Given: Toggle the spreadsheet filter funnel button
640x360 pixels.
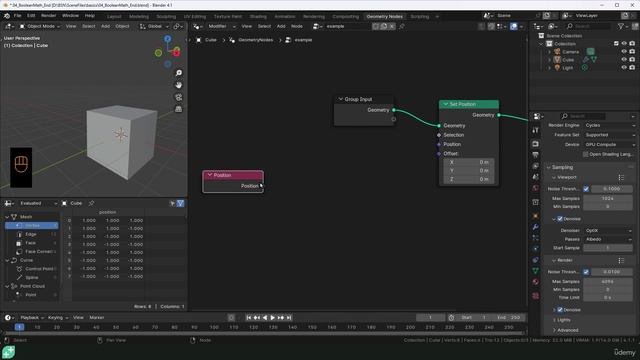Looking at the screenshot, I should [x=180, y=203].
